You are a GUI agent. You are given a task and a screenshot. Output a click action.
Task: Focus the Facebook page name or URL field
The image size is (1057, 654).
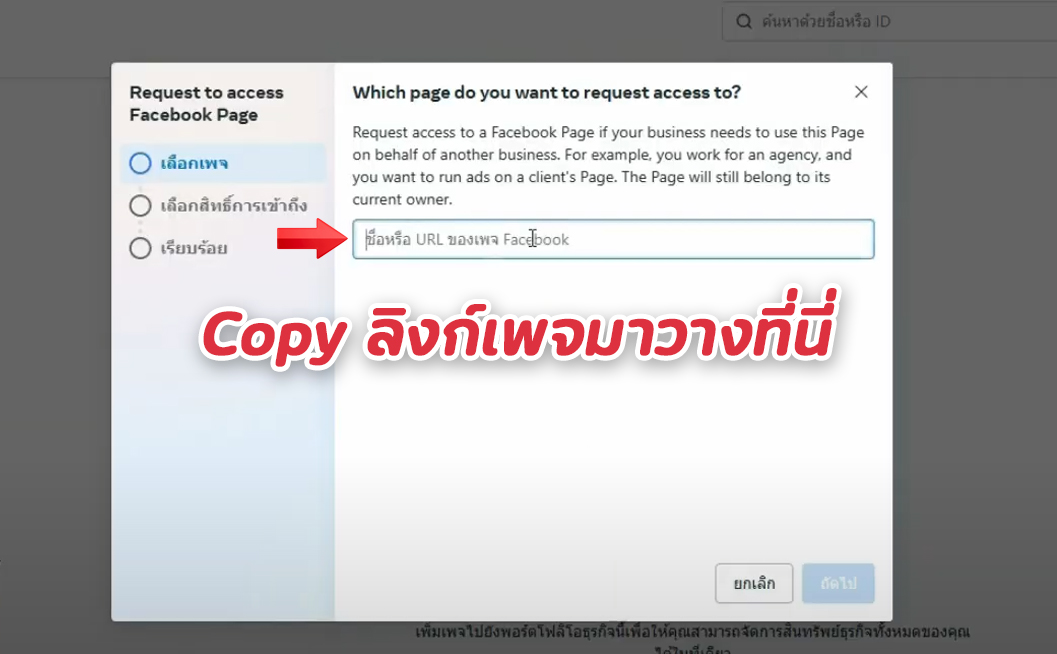(x=613, y=239)
